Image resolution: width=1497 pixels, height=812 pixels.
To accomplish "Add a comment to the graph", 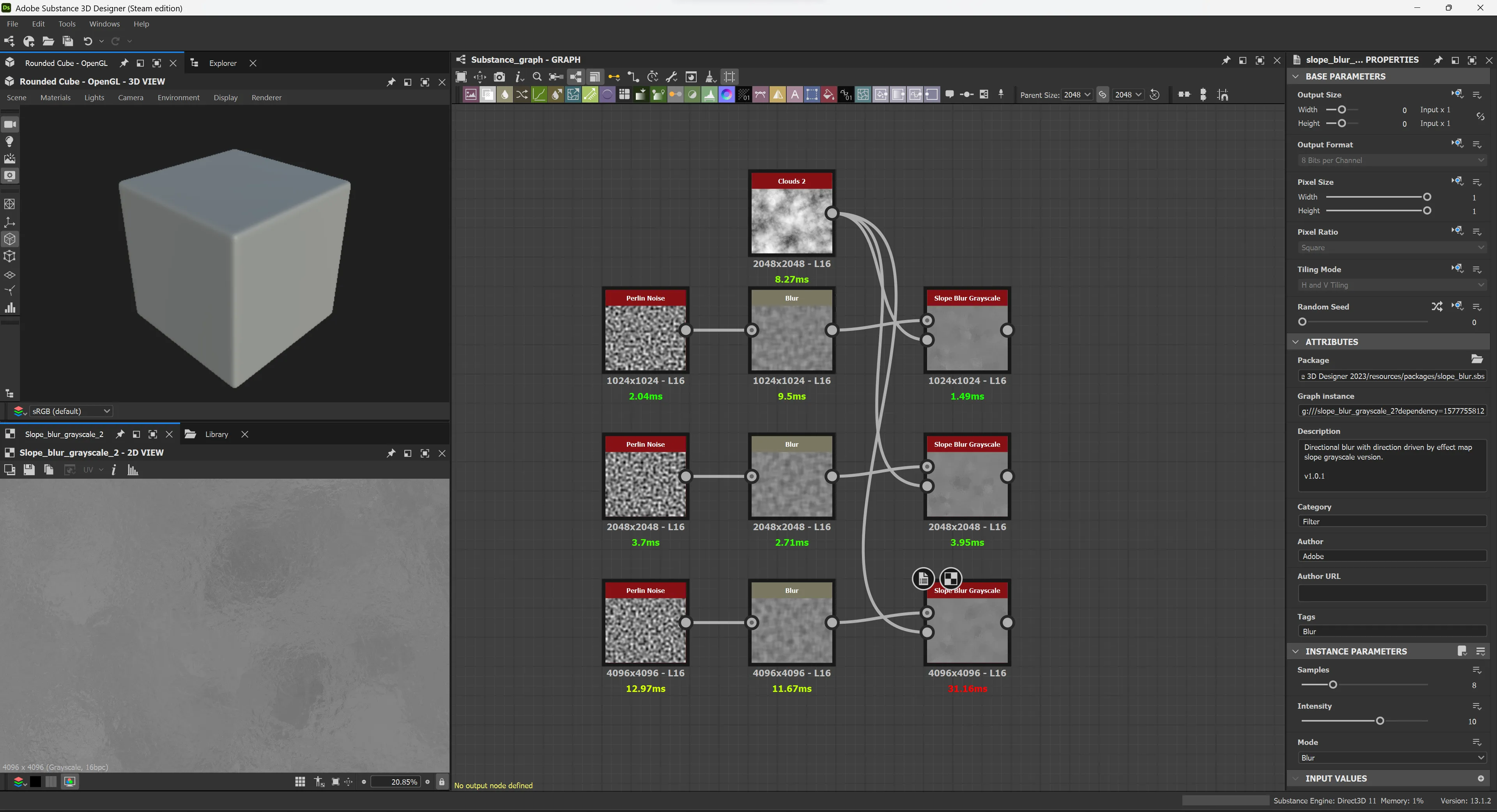I will [950, 94].
